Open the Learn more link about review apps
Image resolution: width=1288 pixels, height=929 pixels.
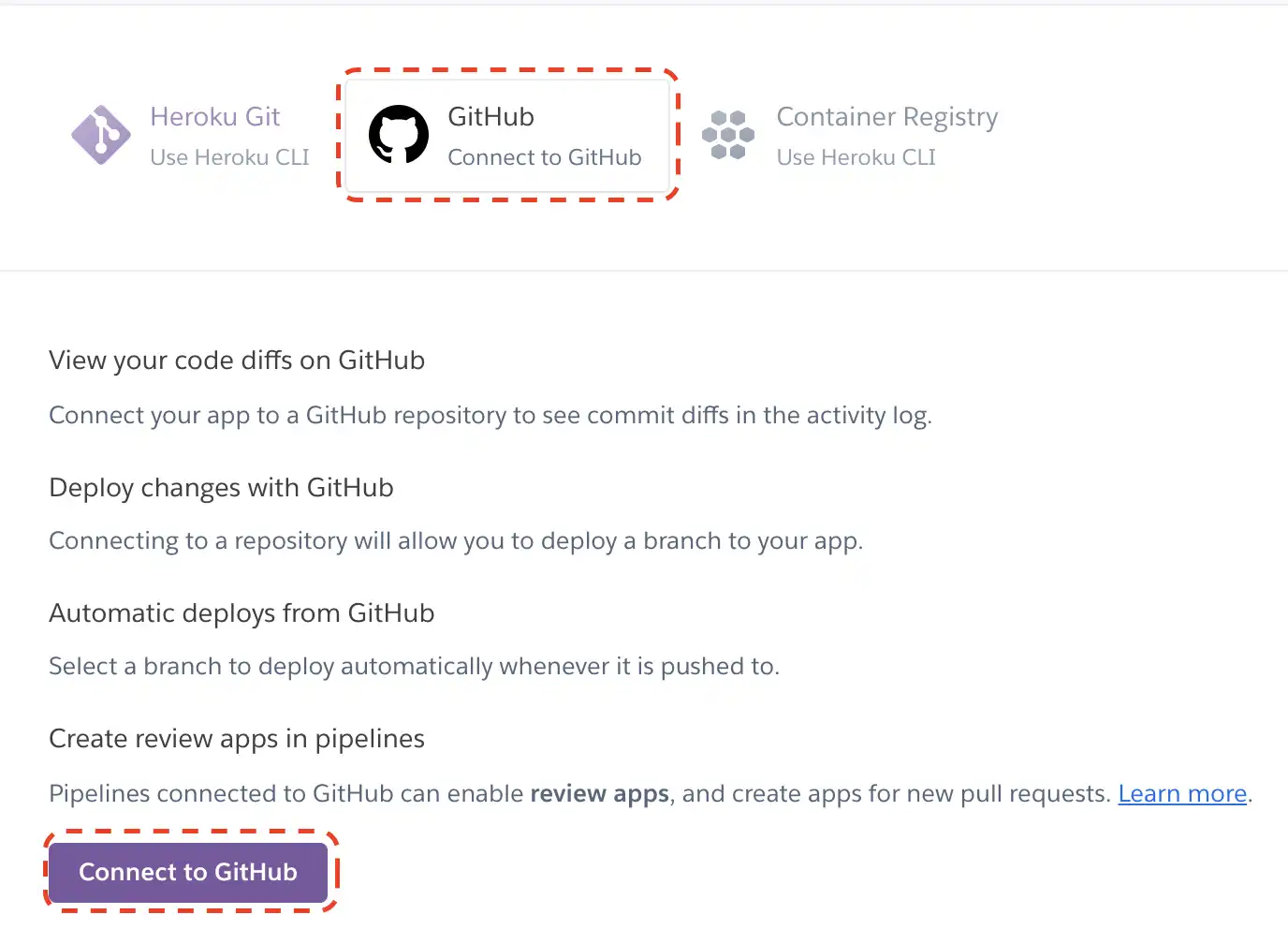[x=1182, y=793]
